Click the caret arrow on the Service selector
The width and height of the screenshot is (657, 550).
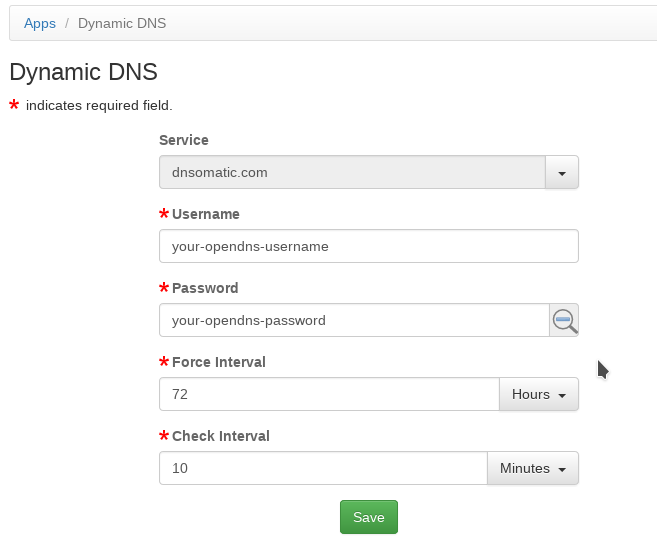click(562, 173)
